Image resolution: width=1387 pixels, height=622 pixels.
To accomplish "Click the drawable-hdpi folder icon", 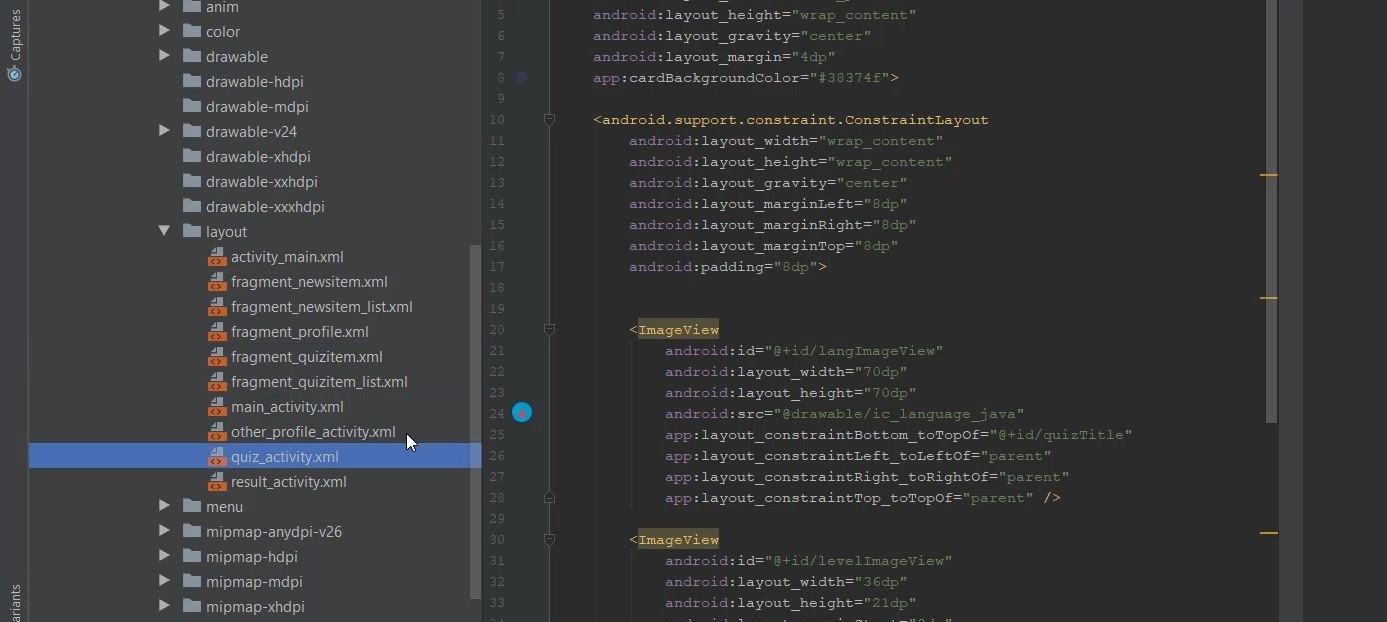I will (x=192, y=82).
